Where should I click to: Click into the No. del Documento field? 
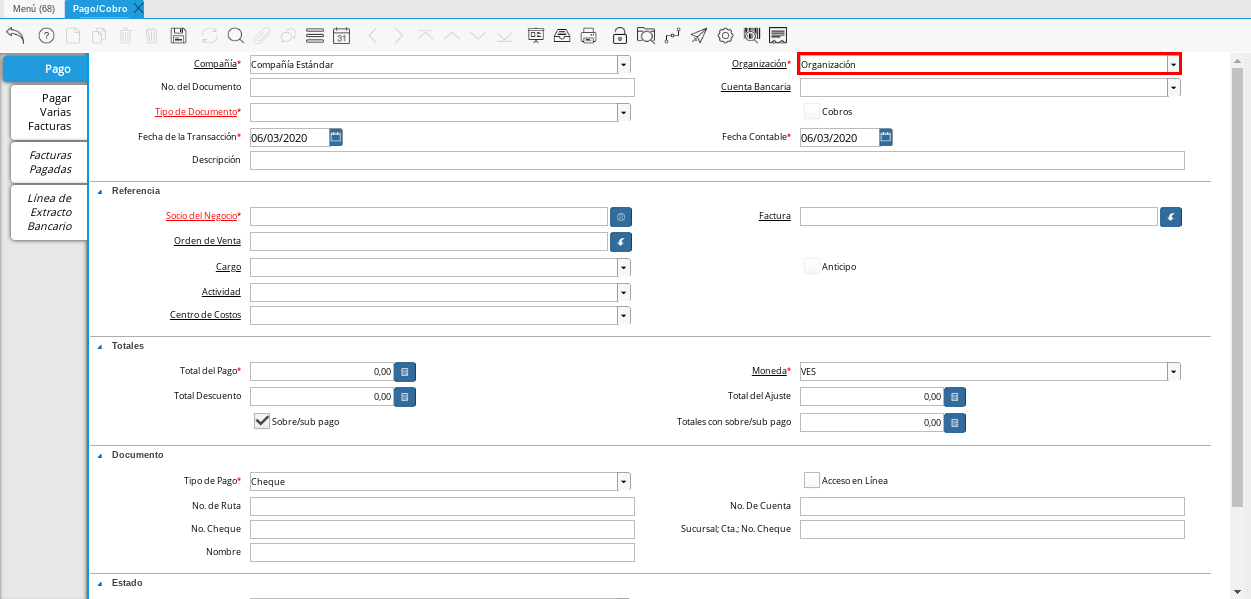point(442,88)
